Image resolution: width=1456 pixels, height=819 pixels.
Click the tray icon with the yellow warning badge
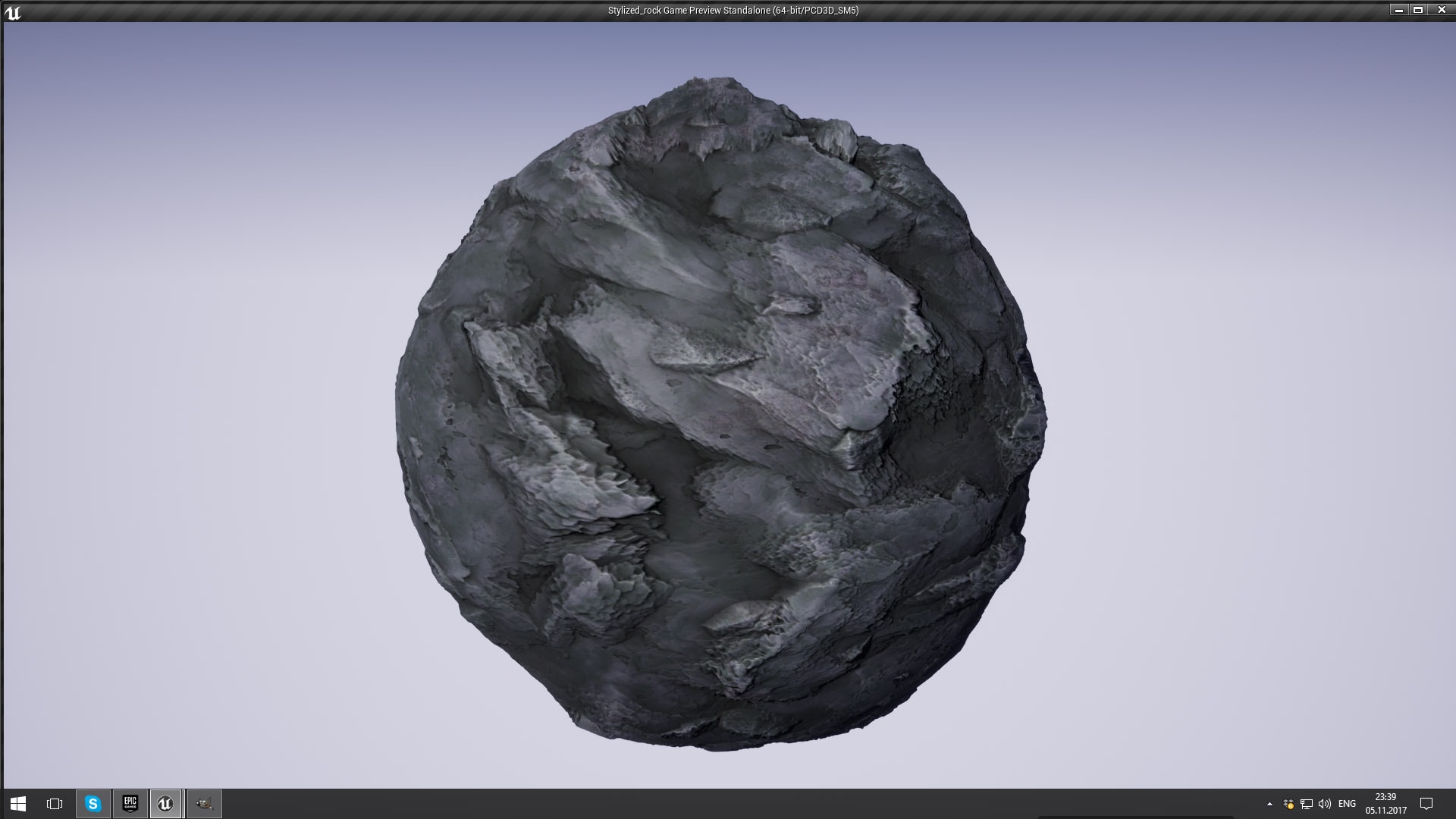1287,803
